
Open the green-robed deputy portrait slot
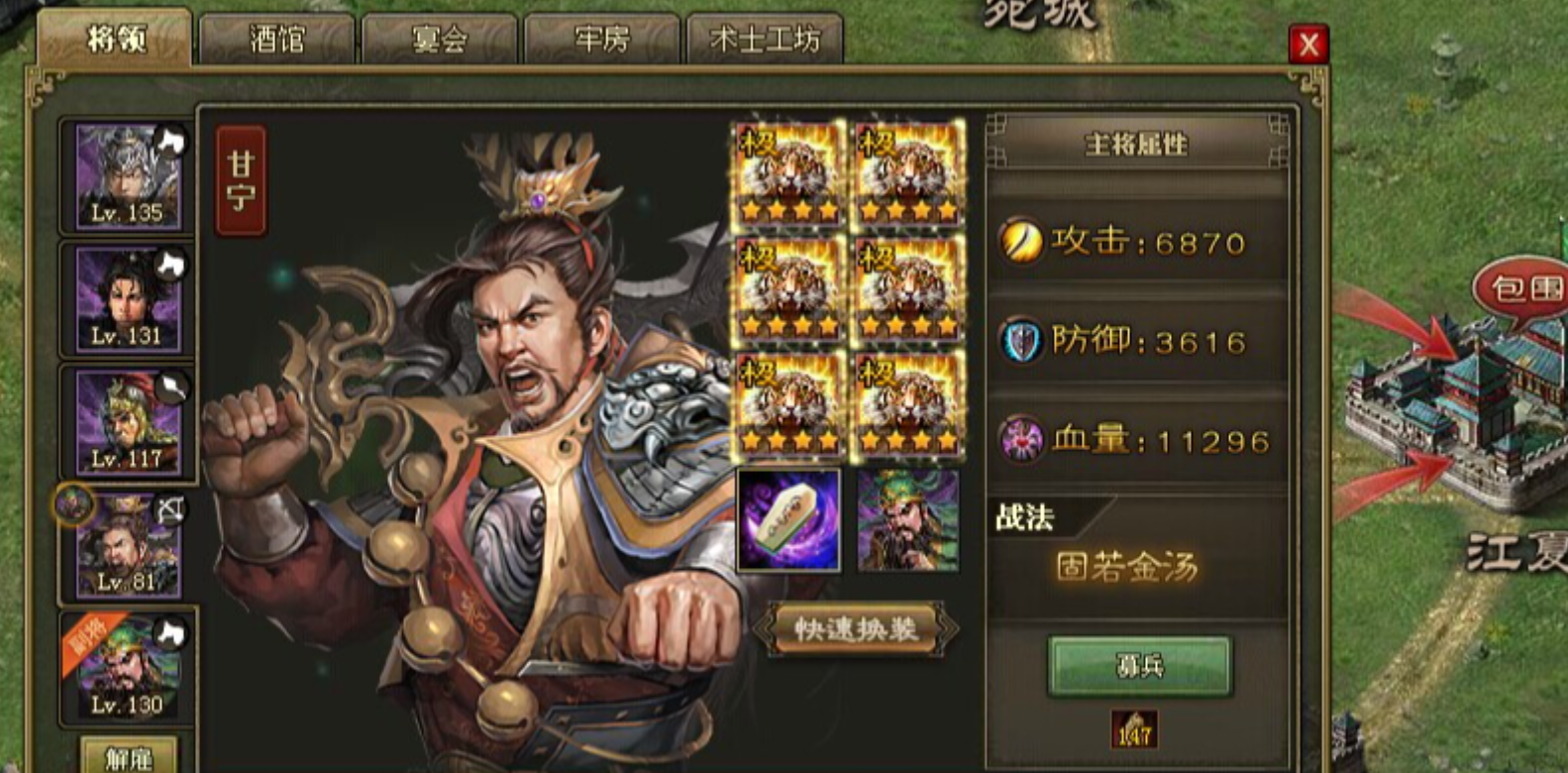tap(908, 520)
